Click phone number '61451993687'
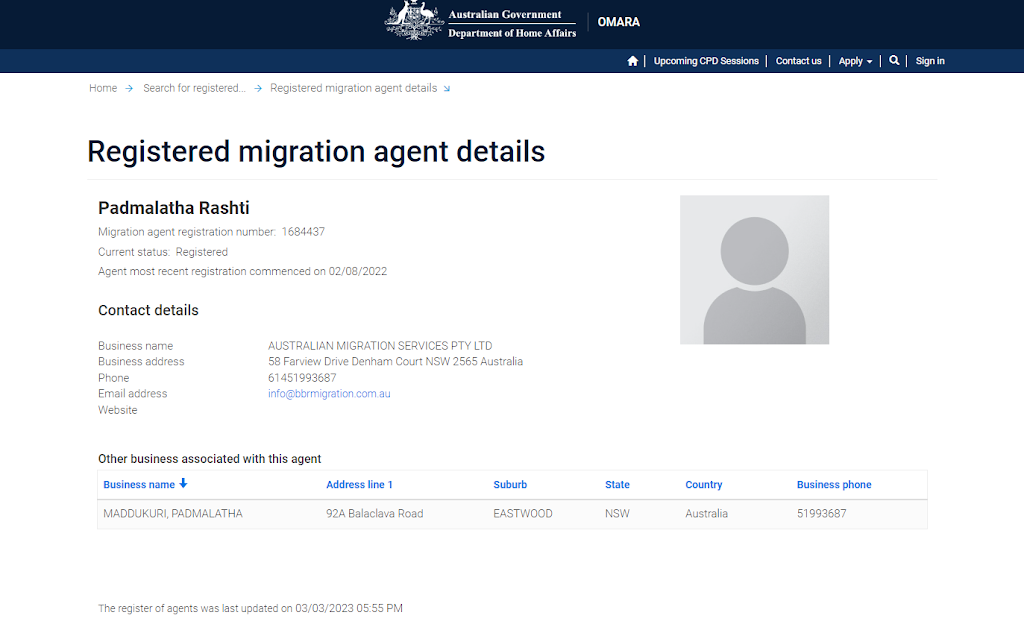 [302, 378]
